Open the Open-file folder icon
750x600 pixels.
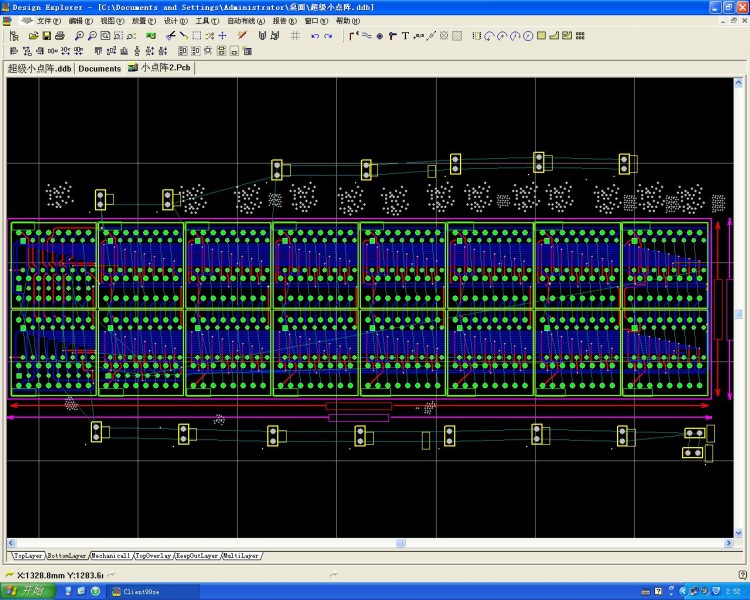click(33, 36)
